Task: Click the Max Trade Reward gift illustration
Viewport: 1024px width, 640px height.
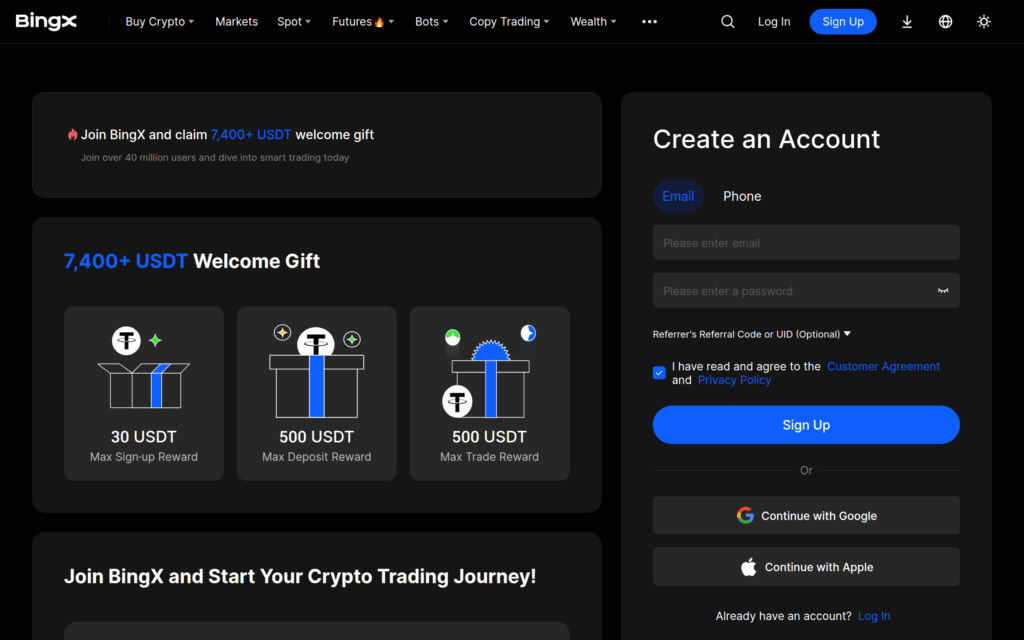Action: point(488,371)
